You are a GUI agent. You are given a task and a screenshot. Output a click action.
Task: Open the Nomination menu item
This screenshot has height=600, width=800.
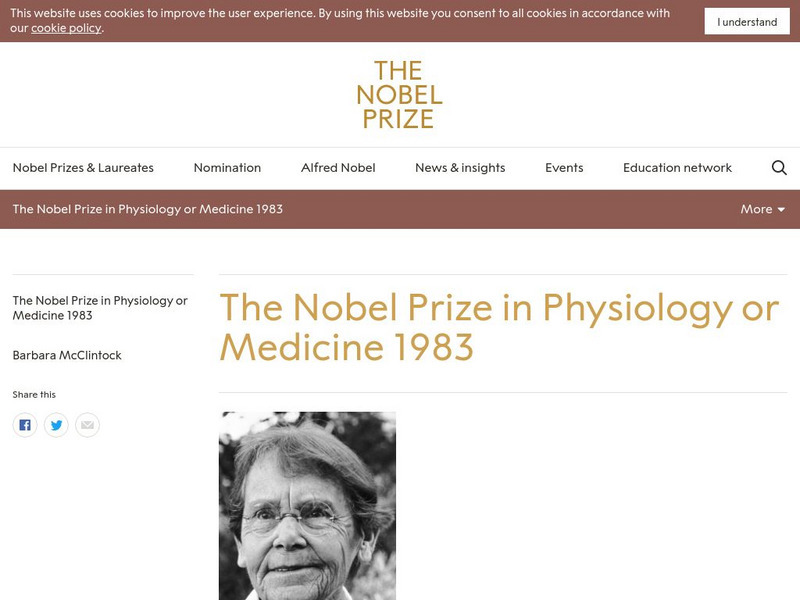click(x=227, y=168)
